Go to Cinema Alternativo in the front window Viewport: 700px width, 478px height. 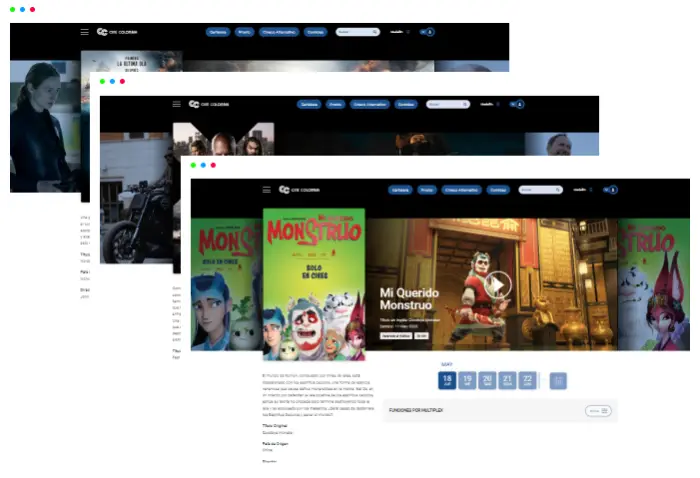tap(460, 189)
